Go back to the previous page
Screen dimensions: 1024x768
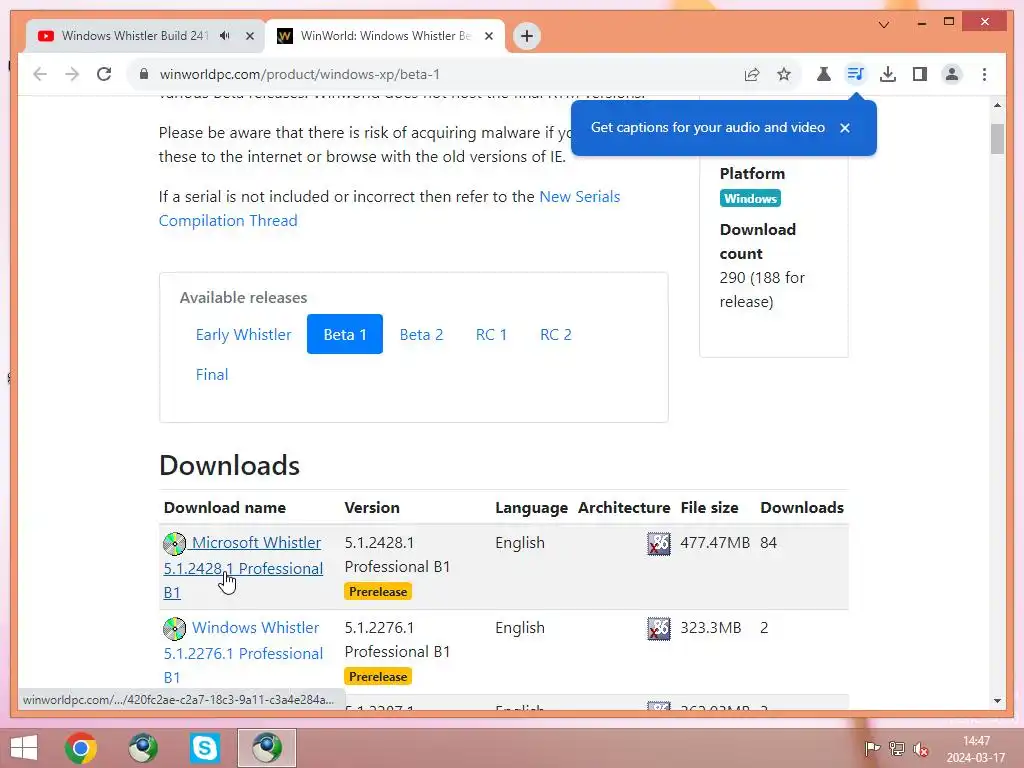(x=40, y=74)
